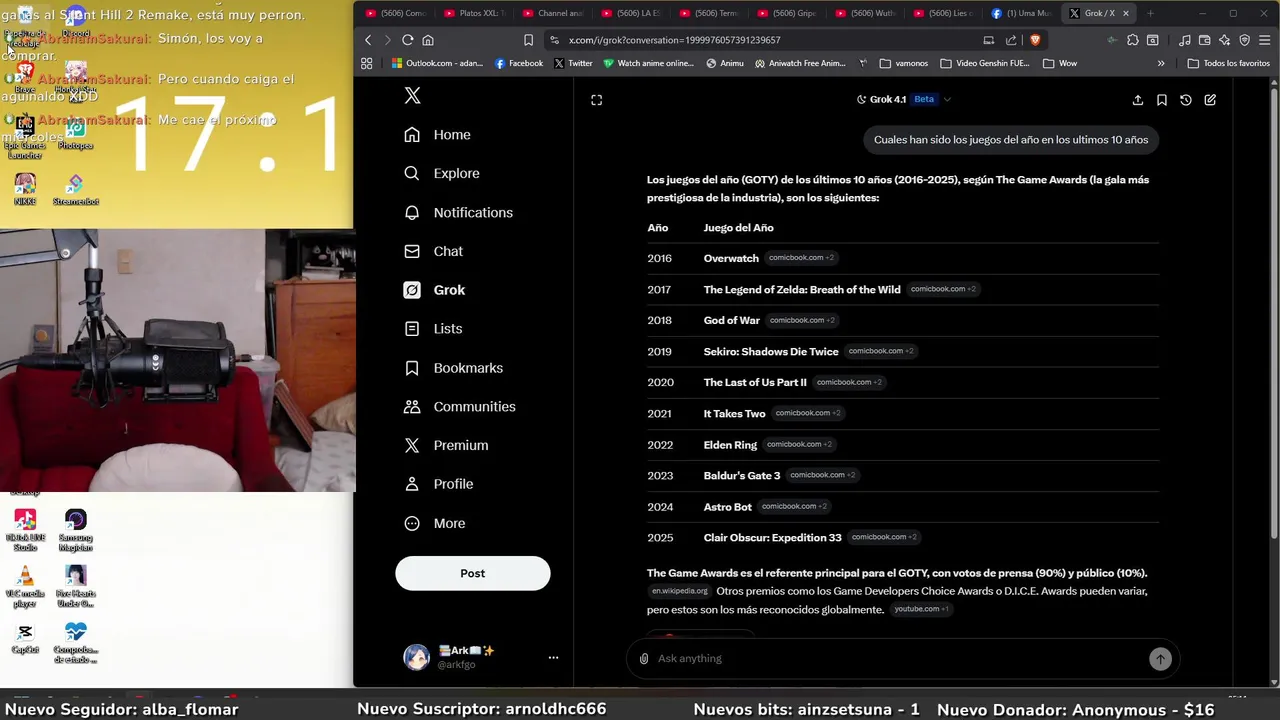
Task: Open Notifications in the sidebar
Action: point(458,213)
